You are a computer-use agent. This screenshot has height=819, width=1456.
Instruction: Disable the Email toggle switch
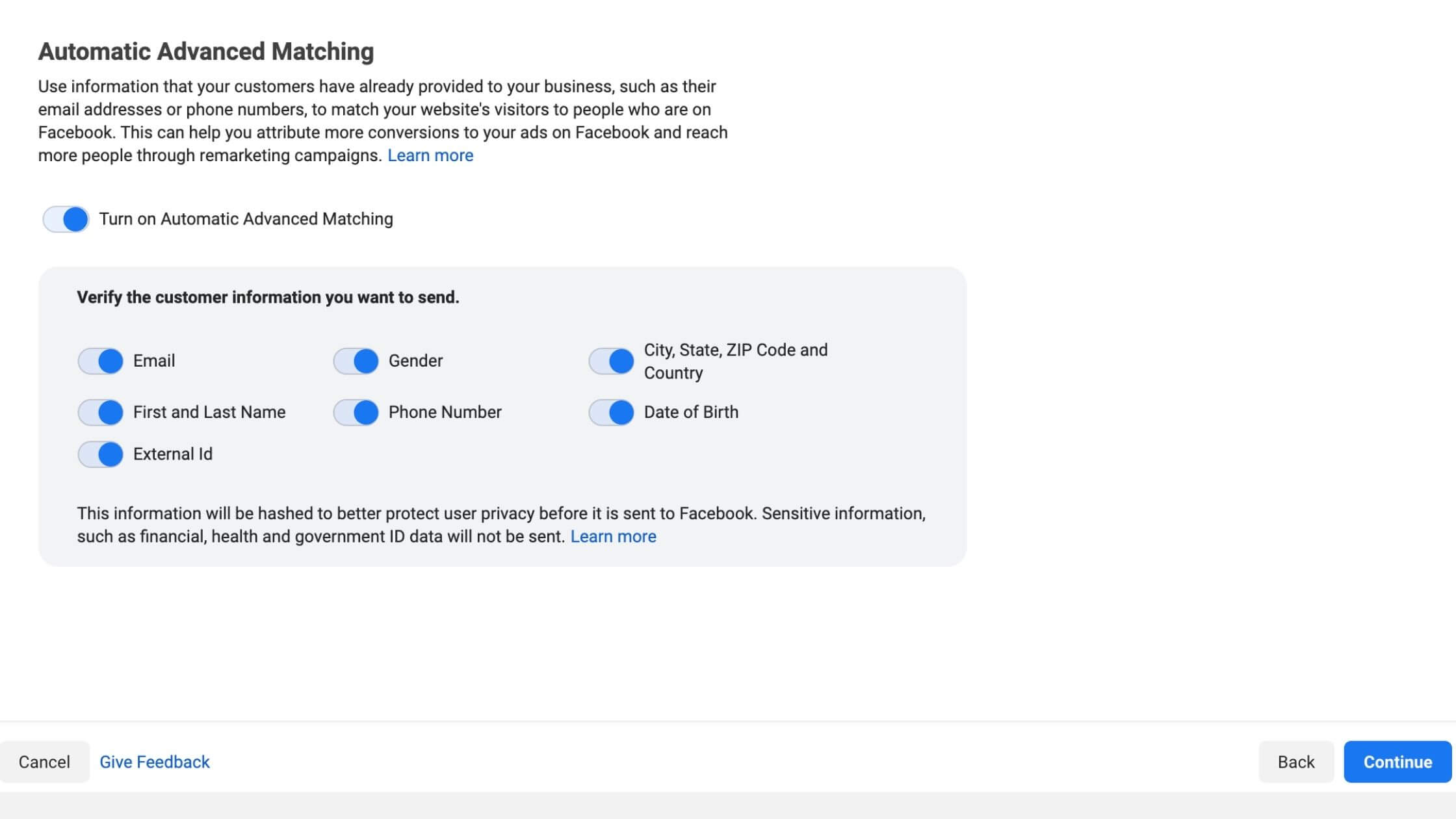tap(100, 361)
